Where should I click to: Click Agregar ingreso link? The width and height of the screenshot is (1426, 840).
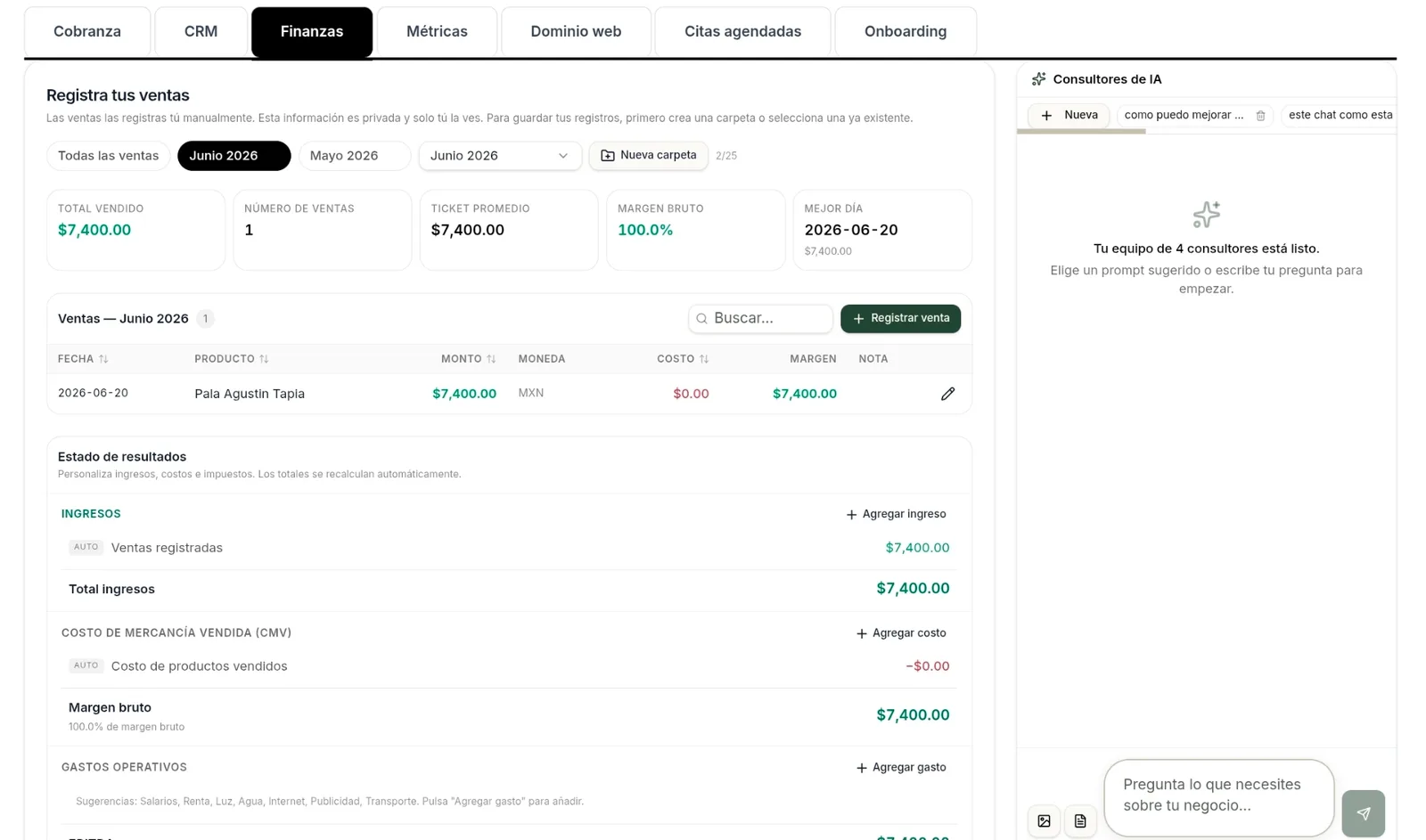coord(896,514)
